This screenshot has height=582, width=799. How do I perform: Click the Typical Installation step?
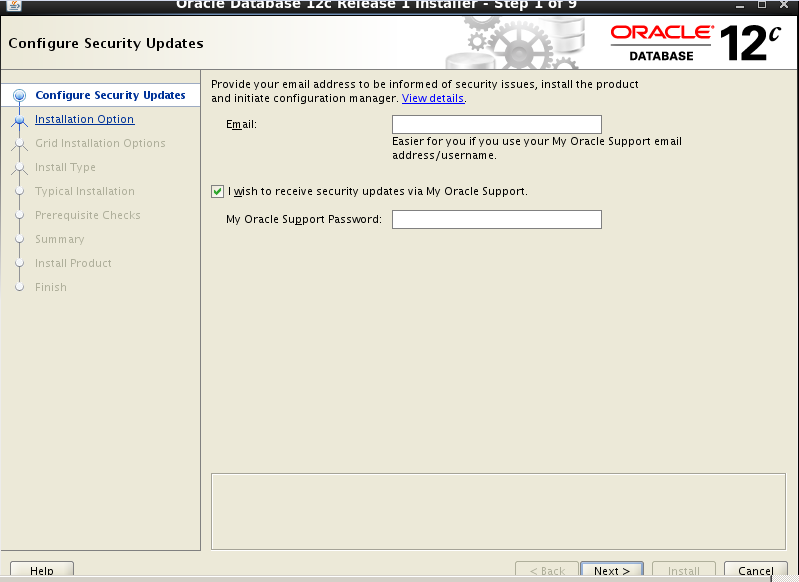coord(85,191)
